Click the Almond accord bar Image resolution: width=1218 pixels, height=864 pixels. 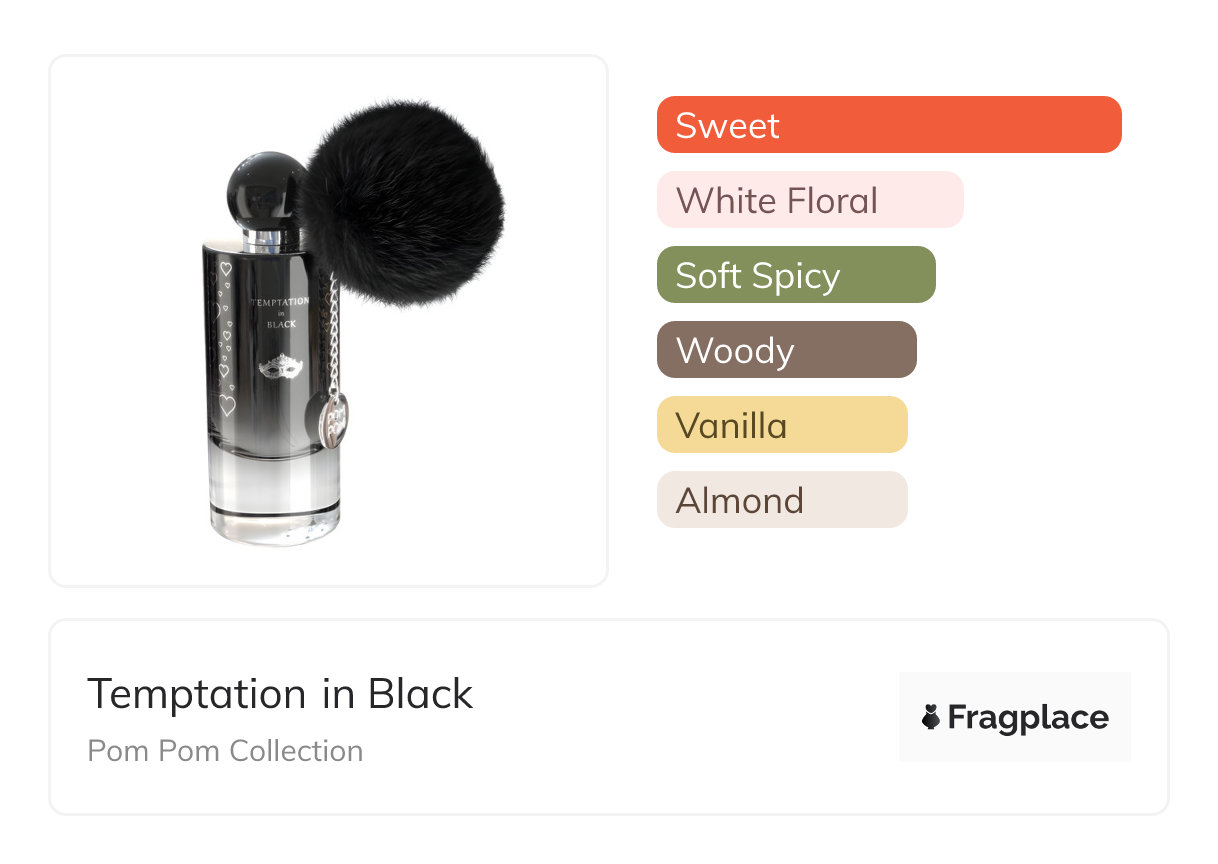click(781, 500)
